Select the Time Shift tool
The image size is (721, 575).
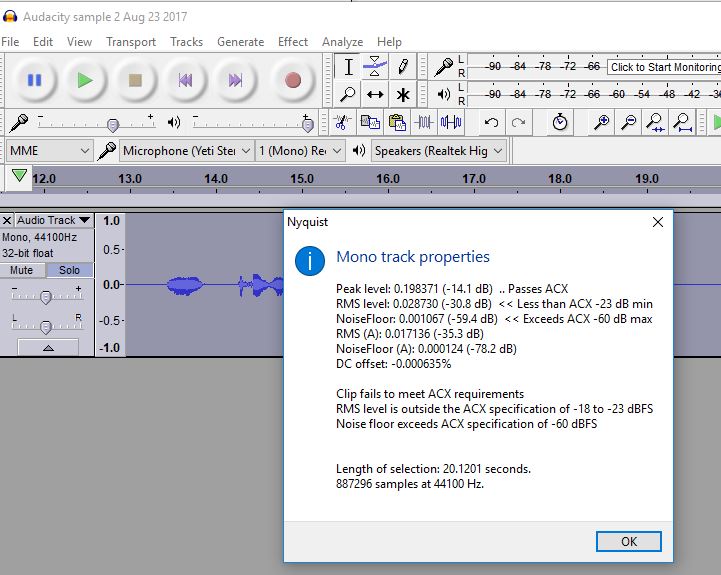point(375,95)
